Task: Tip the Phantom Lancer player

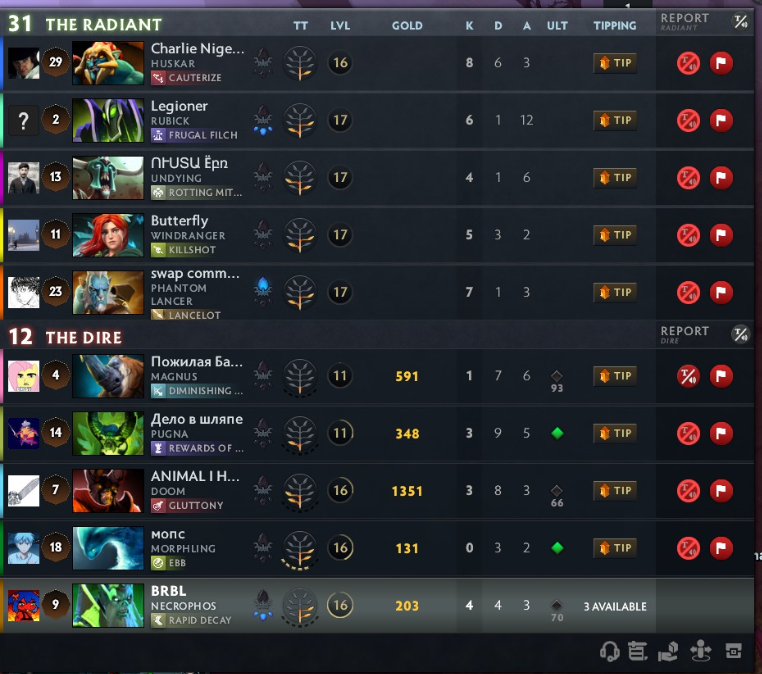Action: point(615,292)
